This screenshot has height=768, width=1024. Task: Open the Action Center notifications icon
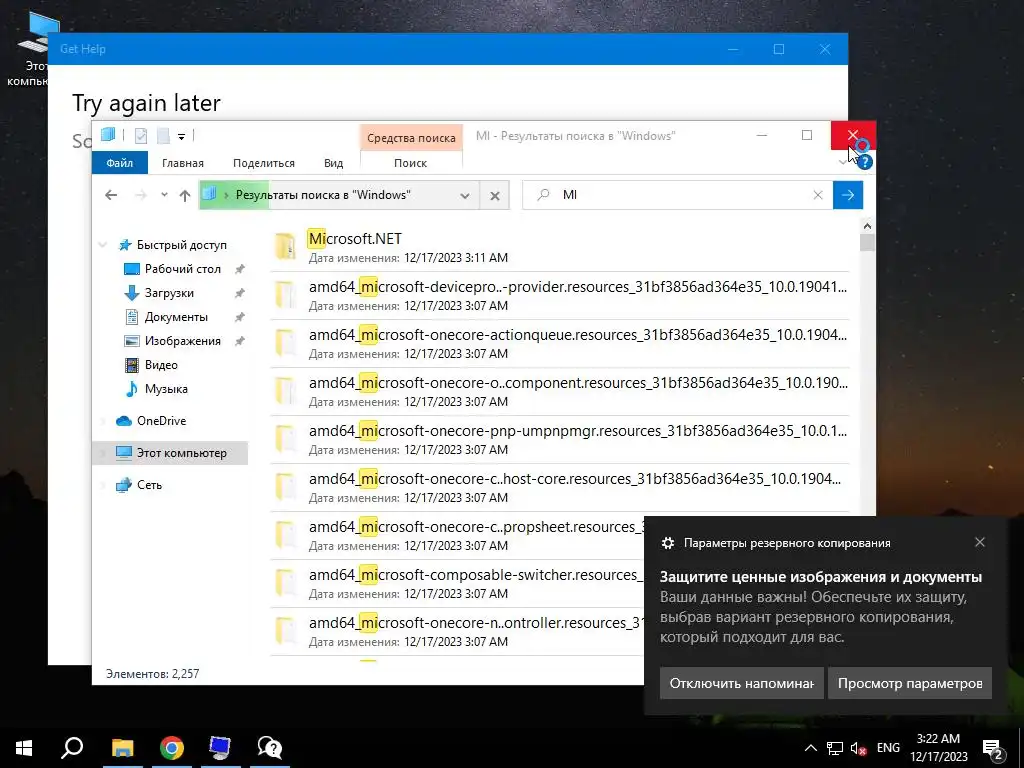[x=993, y=748]
